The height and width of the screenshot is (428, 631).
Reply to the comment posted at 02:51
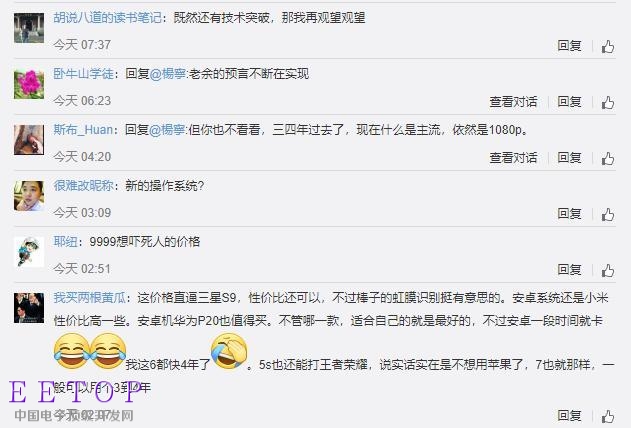coord(569,270)
